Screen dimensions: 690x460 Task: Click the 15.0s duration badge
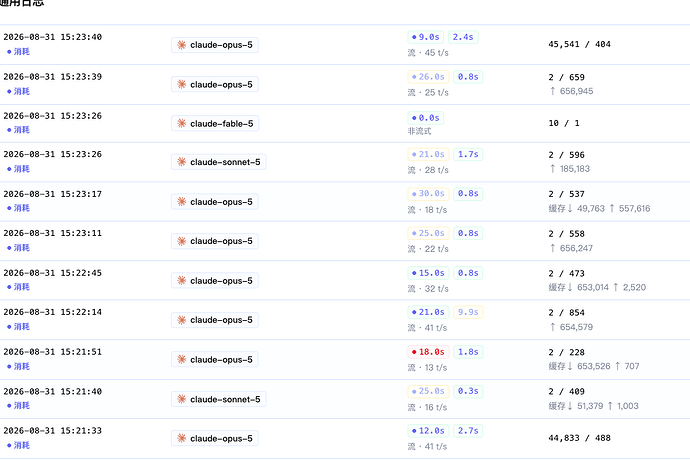pyautogui.click(x=429, y=273)
